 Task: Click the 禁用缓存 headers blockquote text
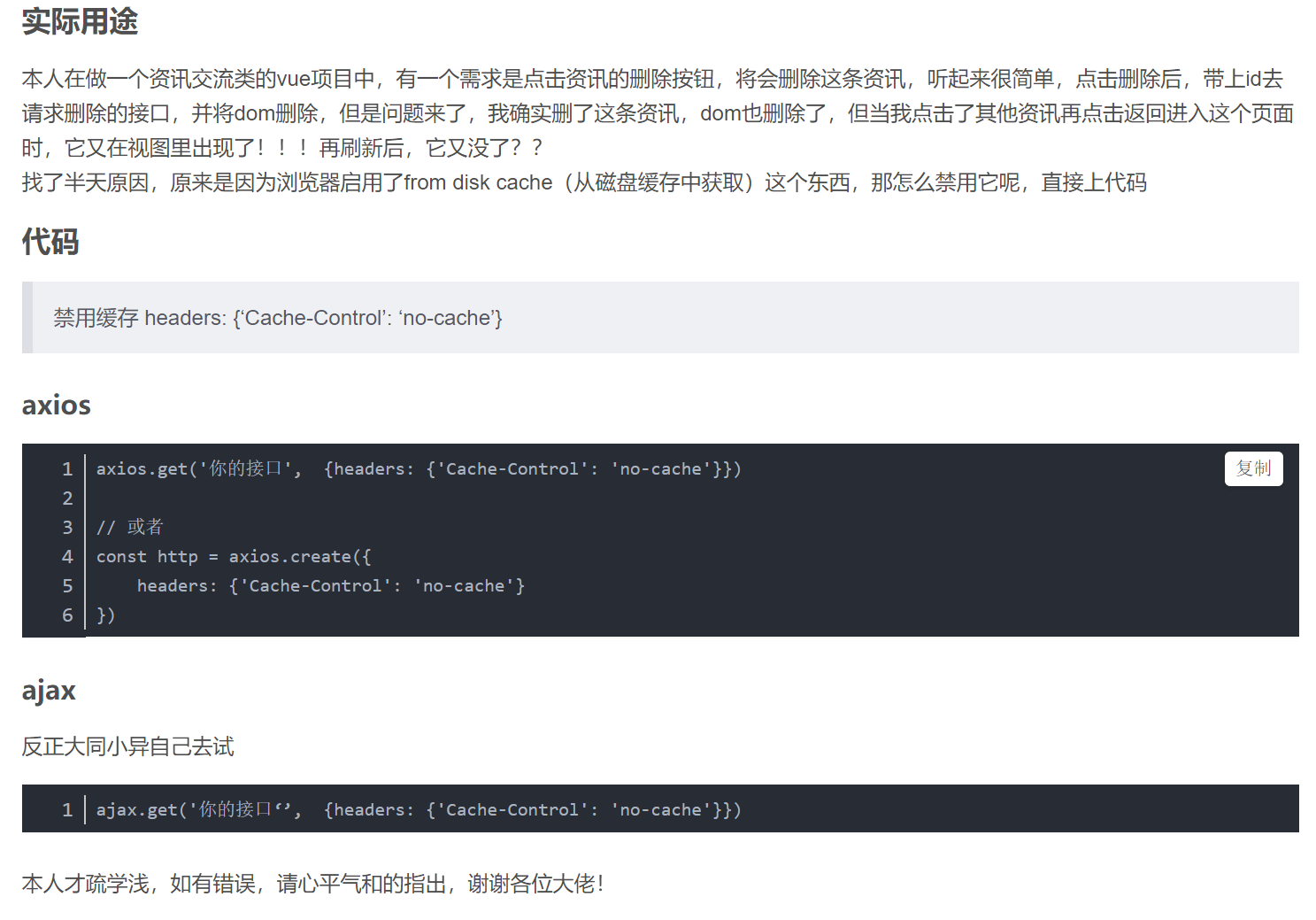click(x=278, y=318)
